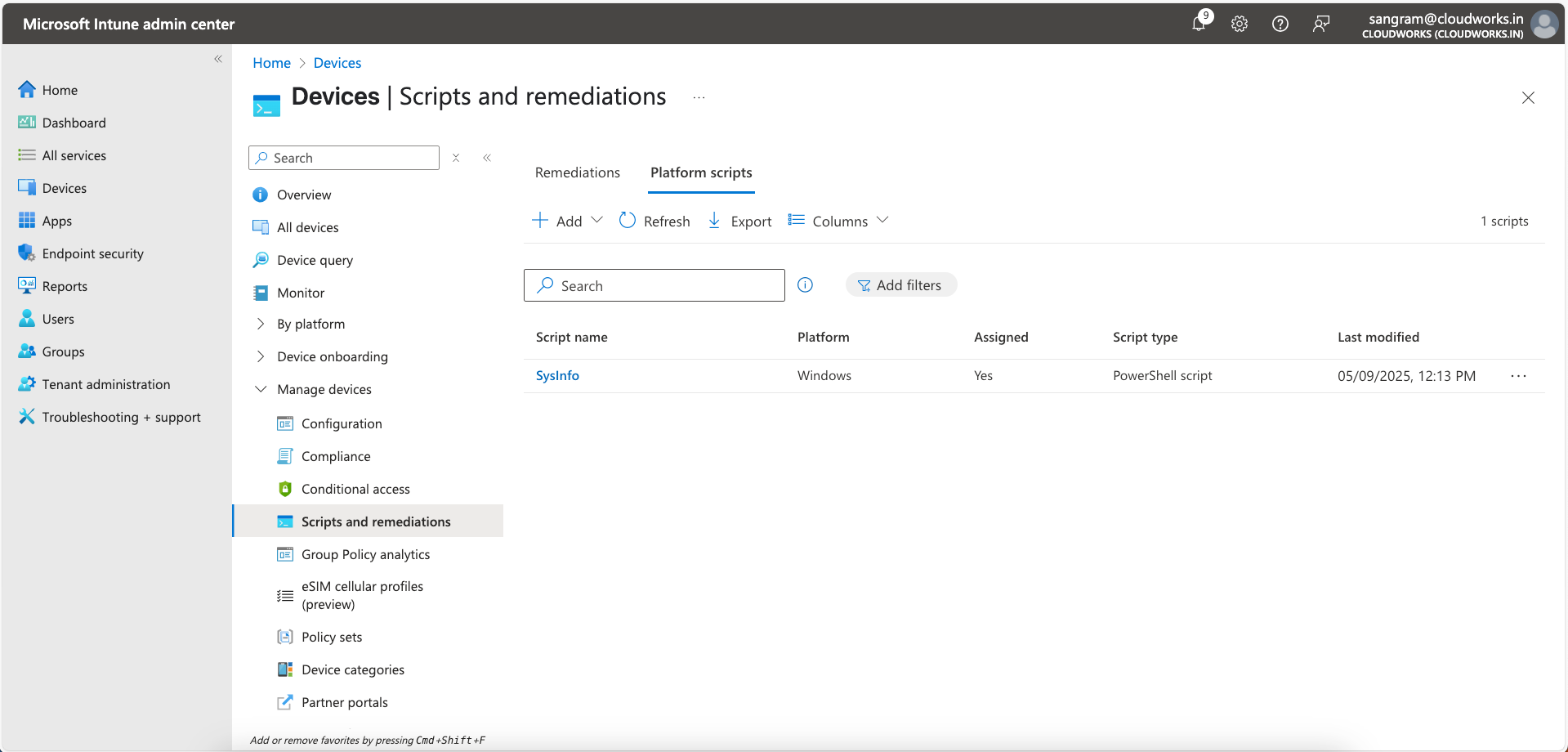Image resolution: width=1568 pixels, height=752 pixels.
Task: Focus the scripts Search field
Action: (654, 285)
